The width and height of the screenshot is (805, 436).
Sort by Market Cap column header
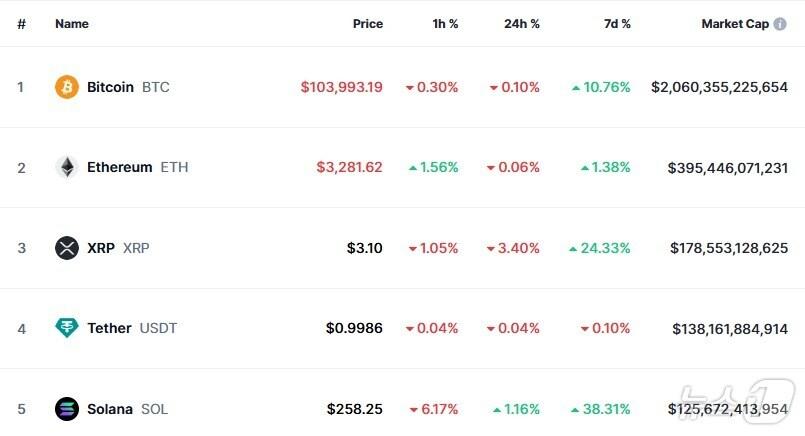pos(735,24)
